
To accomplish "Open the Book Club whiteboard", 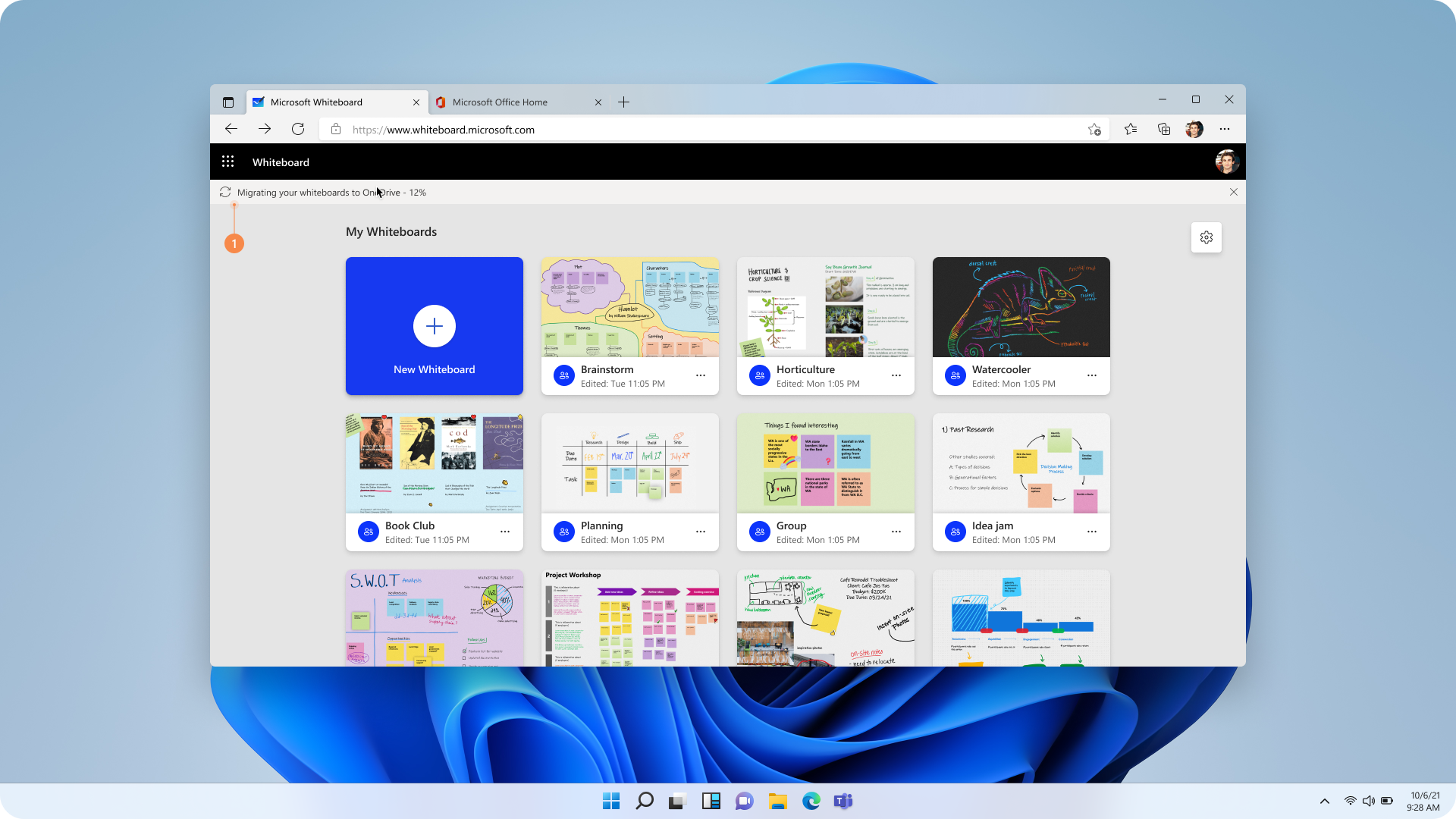I will point(434,463).
